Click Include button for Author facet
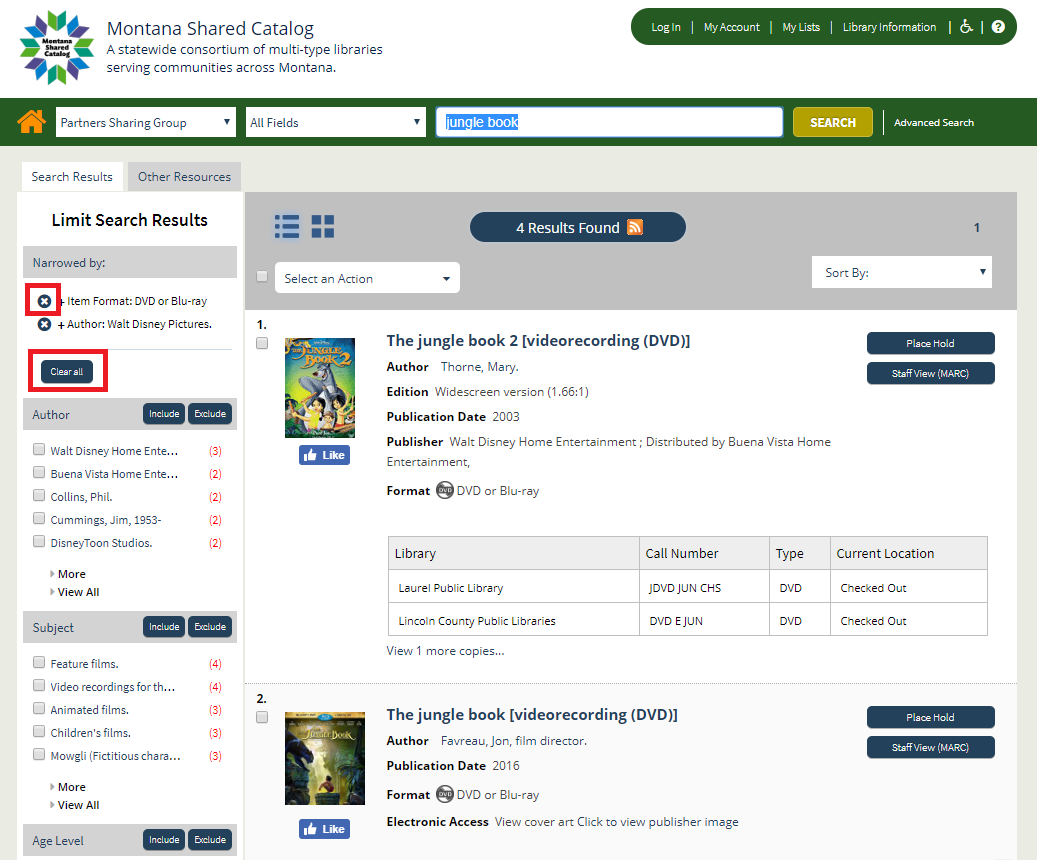This screenshot has width=1037, height=860. pos(164,413)
